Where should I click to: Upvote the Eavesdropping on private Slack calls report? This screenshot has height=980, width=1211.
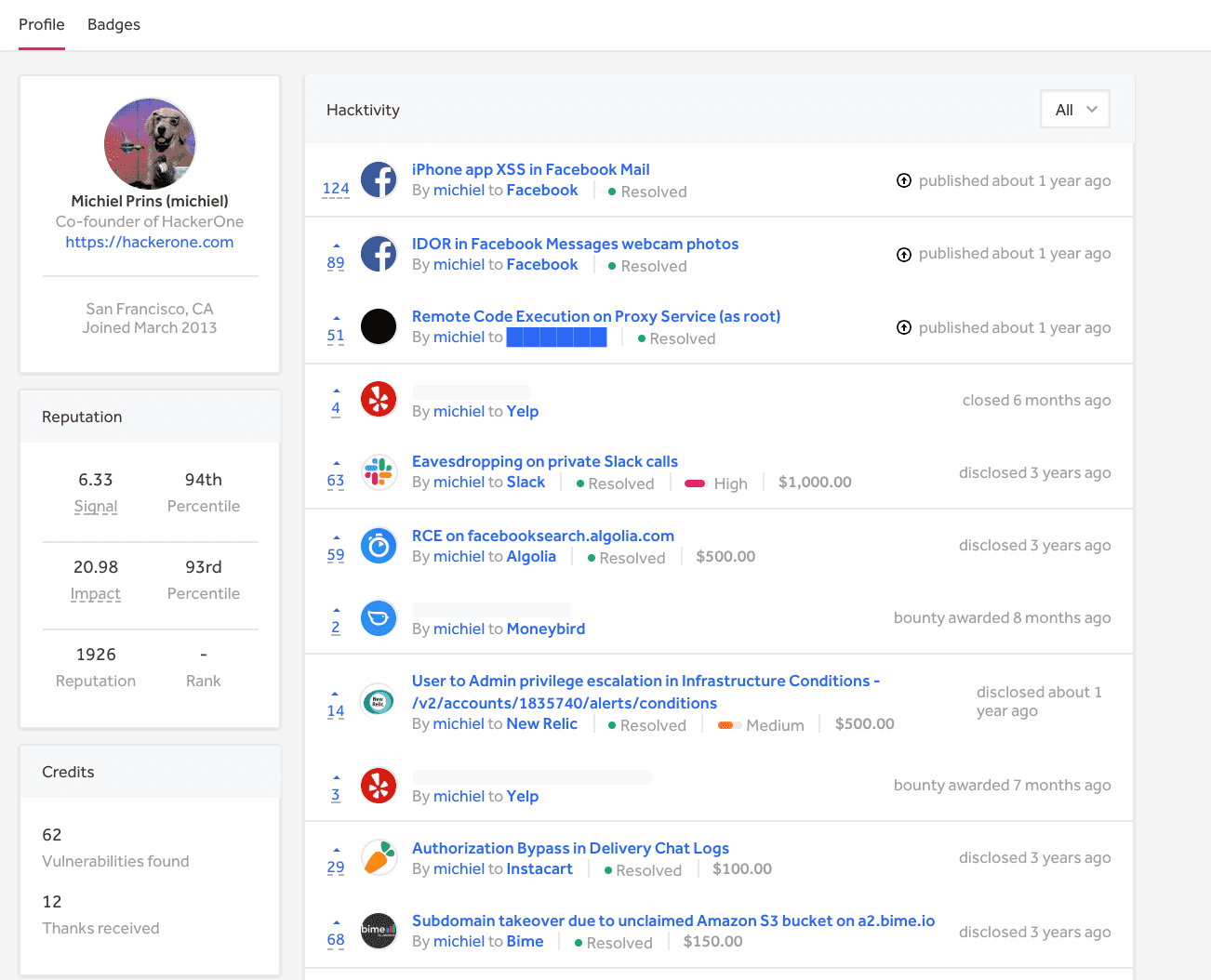tap(336, 463)
